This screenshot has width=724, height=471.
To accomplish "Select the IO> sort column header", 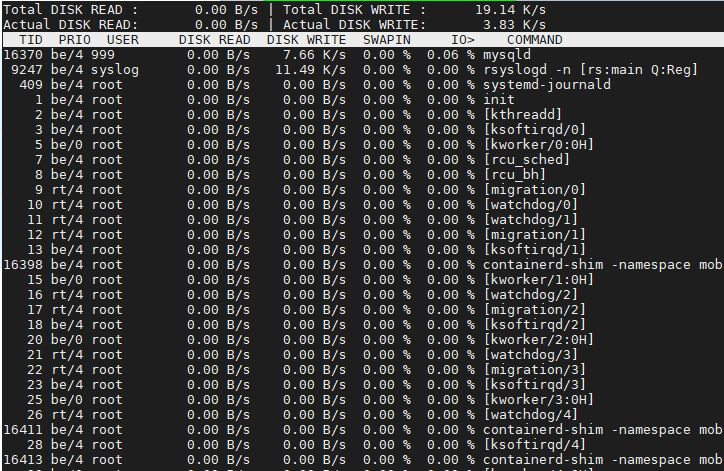I will coord(462,39).
